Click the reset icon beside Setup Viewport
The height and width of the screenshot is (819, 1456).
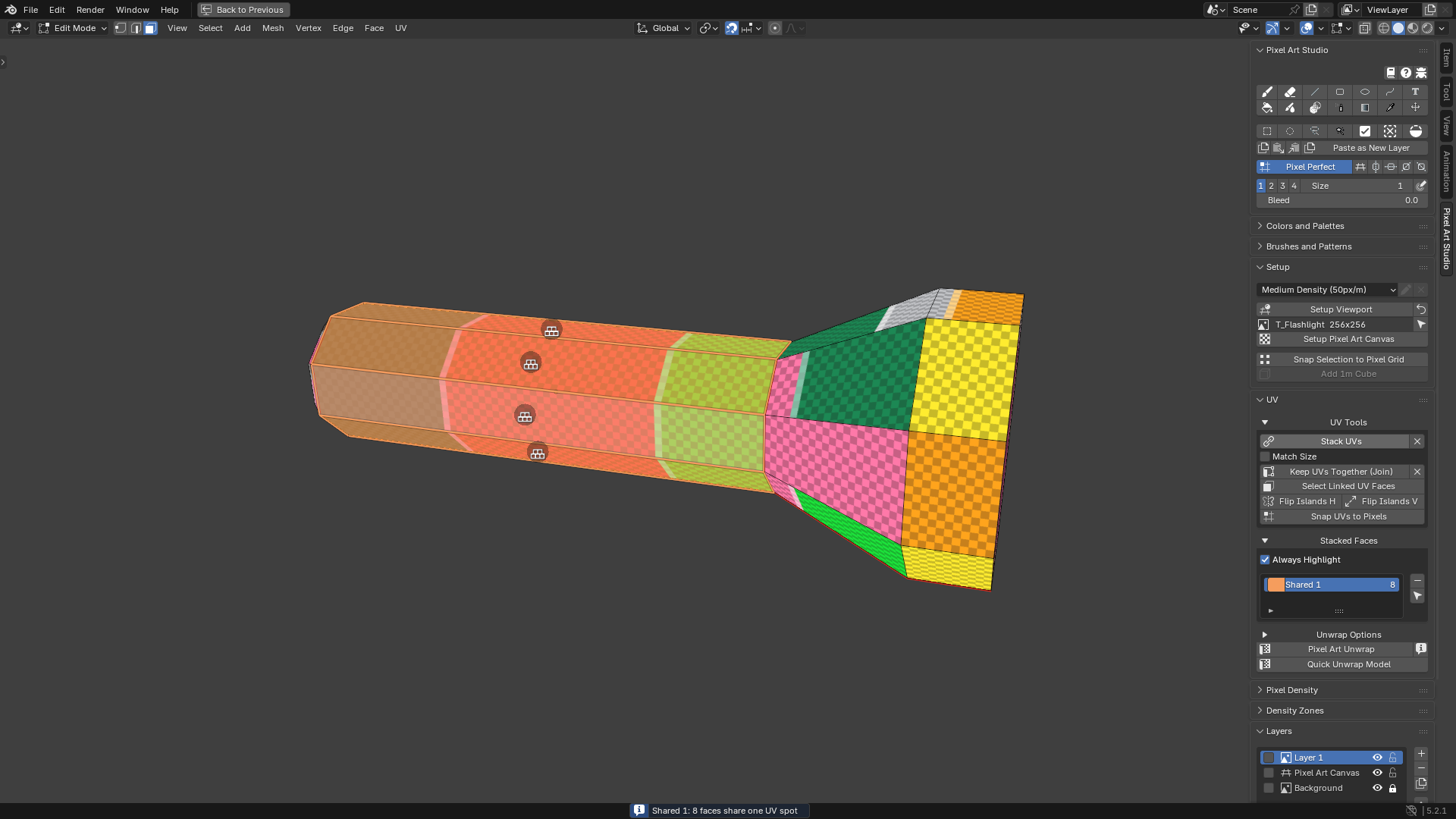tap(1421, 309)
